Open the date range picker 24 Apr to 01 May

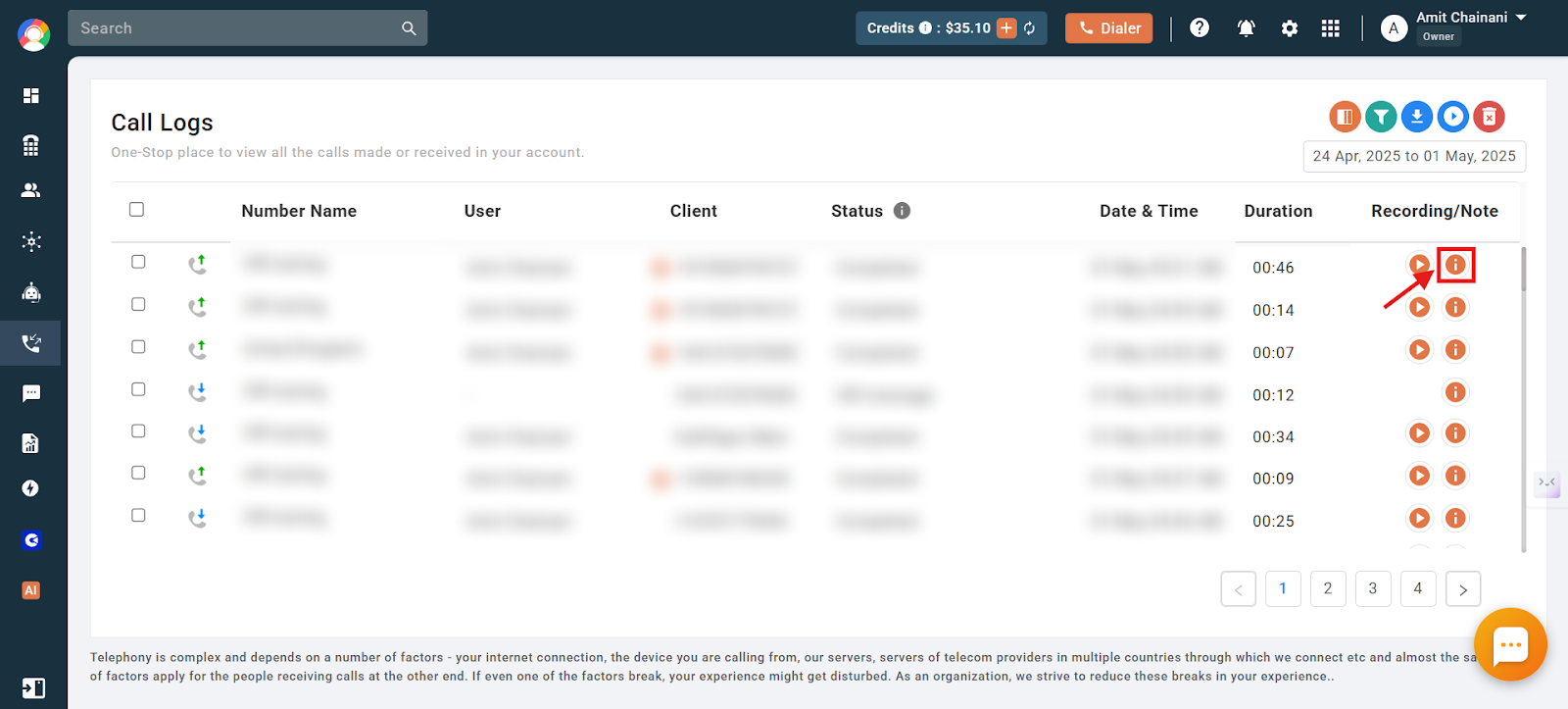1414,156
